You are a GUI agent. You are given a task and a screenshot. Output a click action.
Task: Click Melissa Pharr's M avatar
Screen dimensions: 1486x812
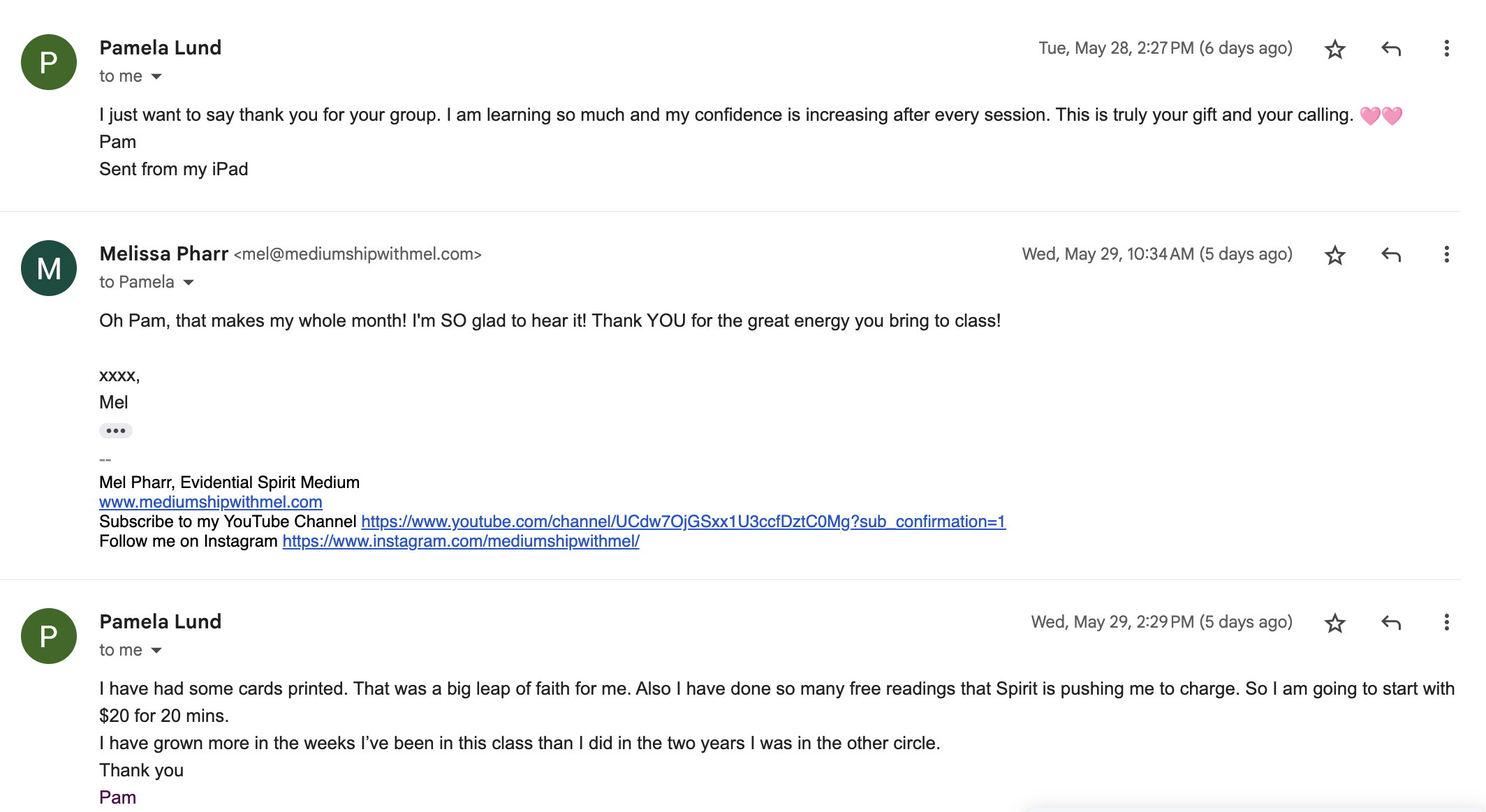tap(49, 268)
